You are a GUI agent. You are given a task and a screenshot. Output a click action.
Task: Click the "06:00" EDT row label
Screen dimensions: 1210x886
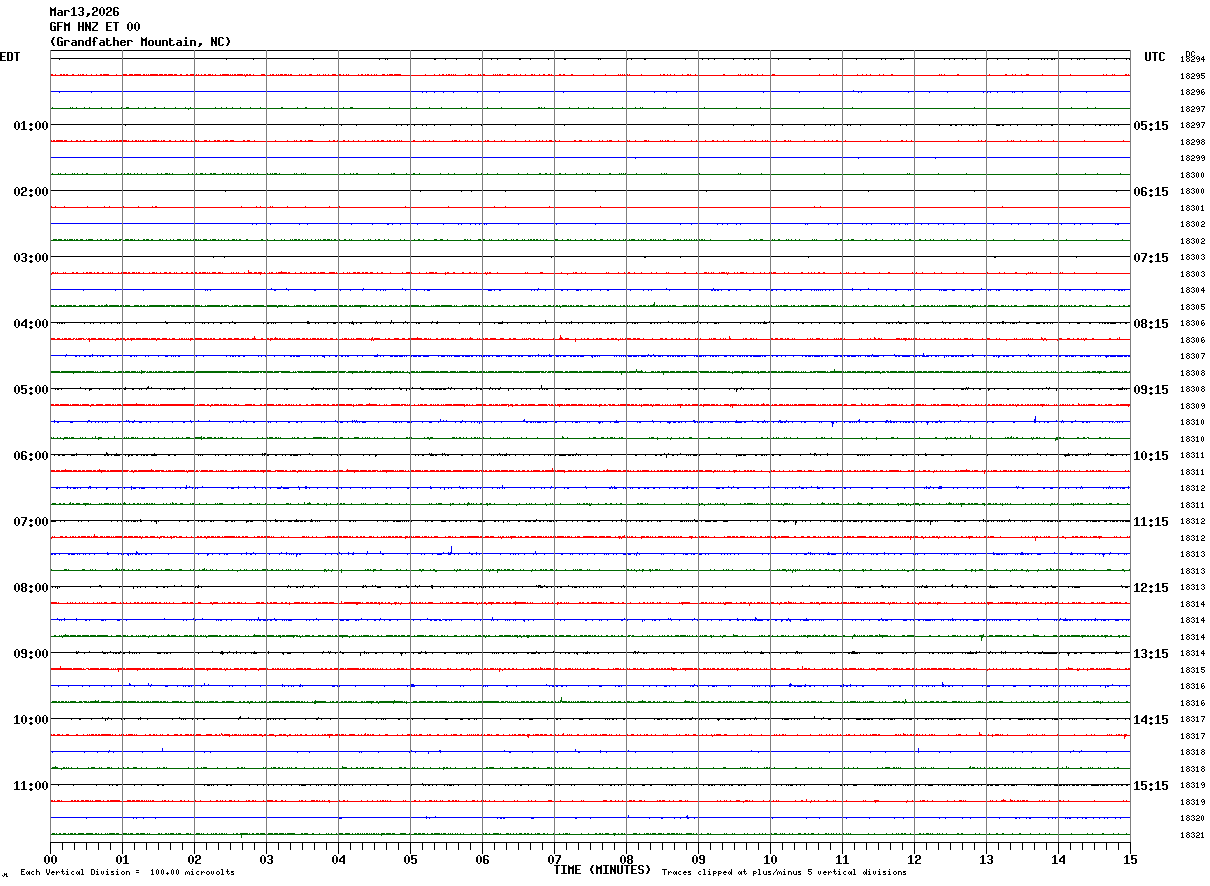point(31,456)
